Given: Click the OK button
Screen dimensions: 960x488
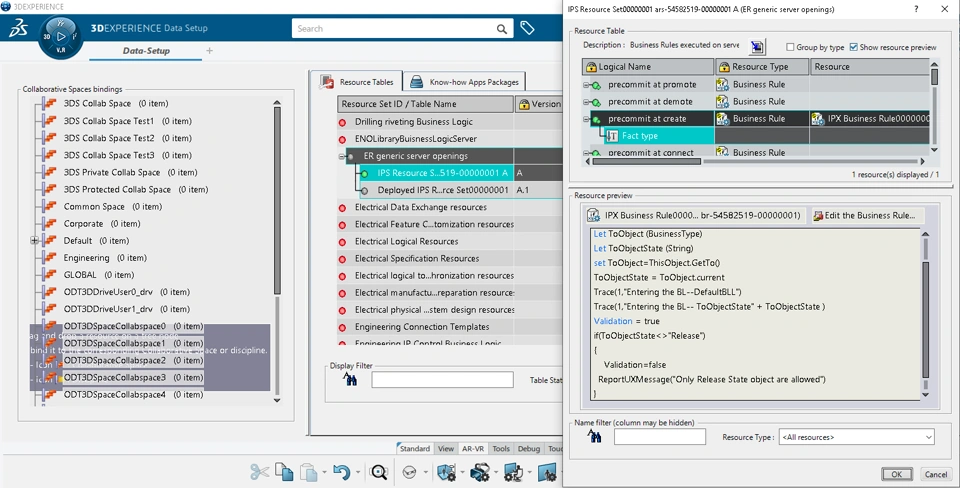Looking at the screenshot, I should [896, 474].
